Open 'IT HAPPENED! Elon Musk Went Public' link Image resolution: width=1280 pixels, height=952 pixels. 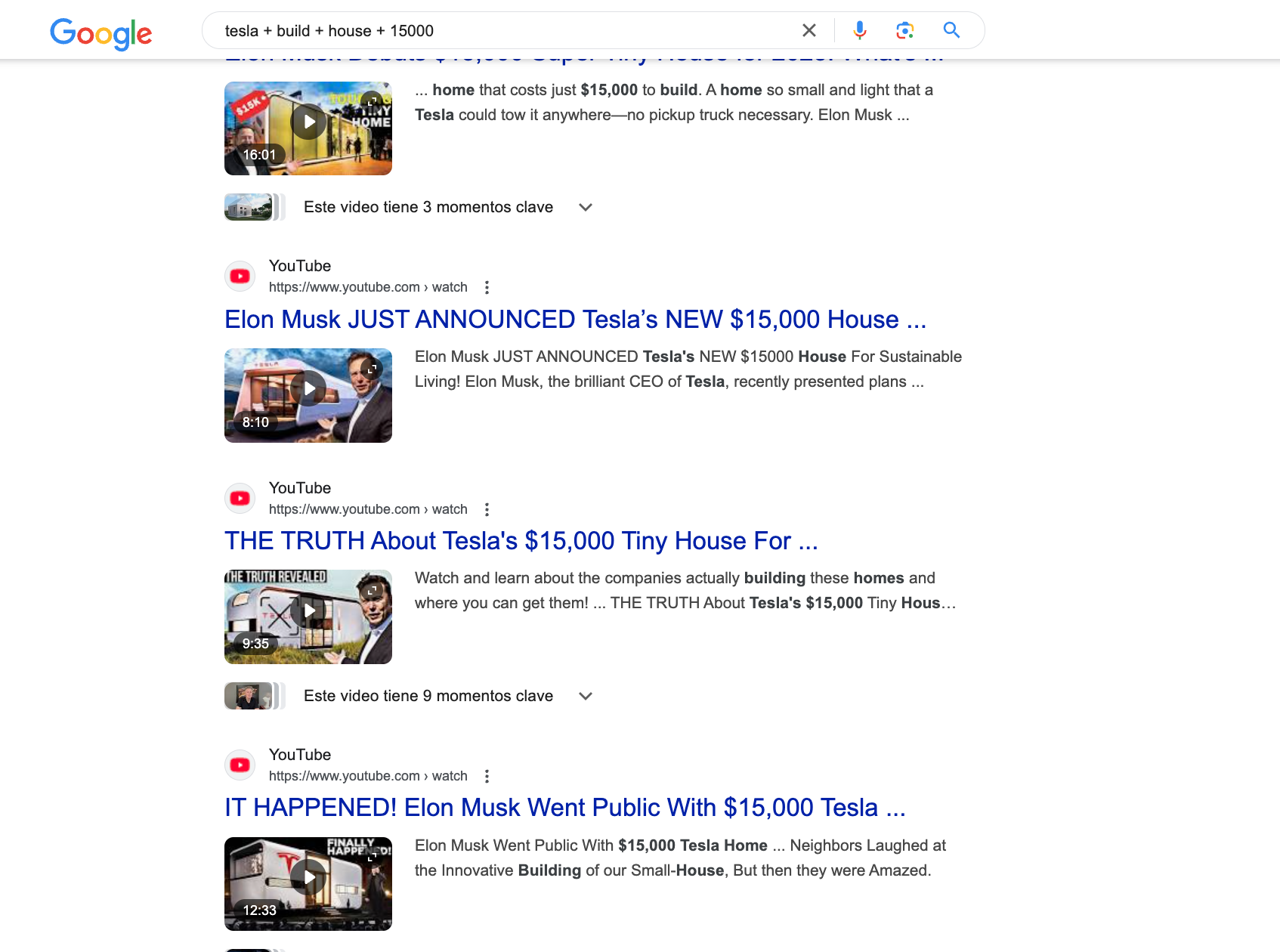click(x=564, y=808)
